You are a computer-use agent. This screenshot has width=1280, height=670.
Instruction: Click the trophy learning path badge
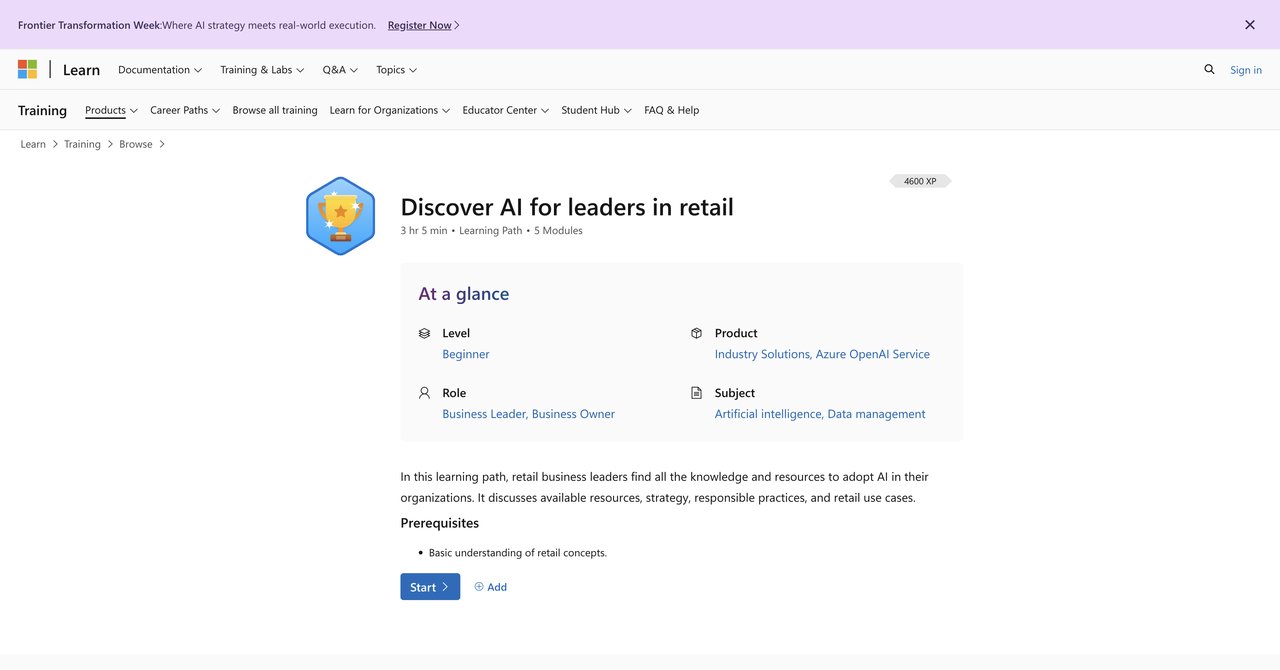pyautogui.click(x=340, y=216)
